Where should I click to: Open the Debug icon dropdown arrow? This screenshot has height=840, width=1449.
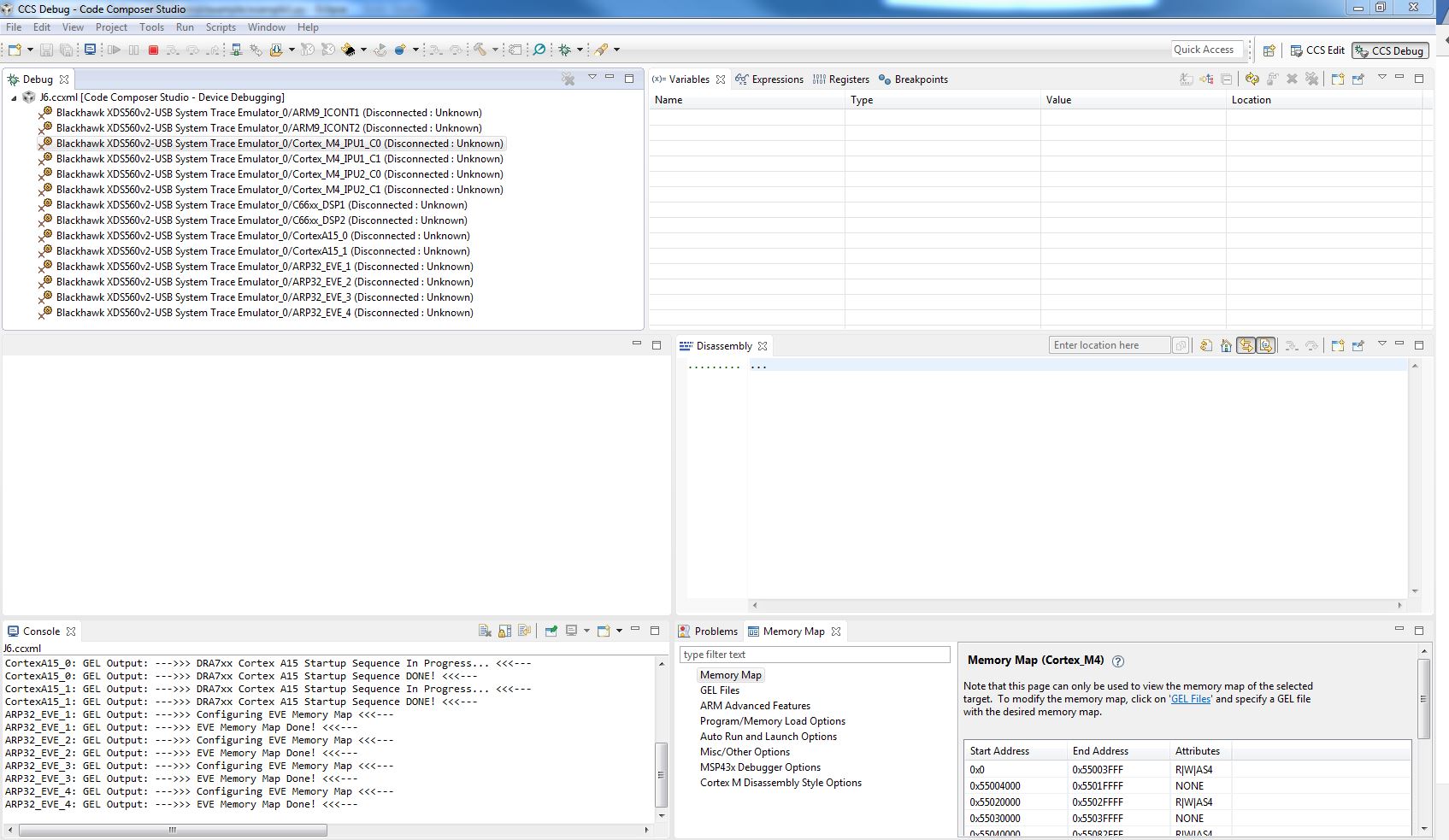[580, 50]
